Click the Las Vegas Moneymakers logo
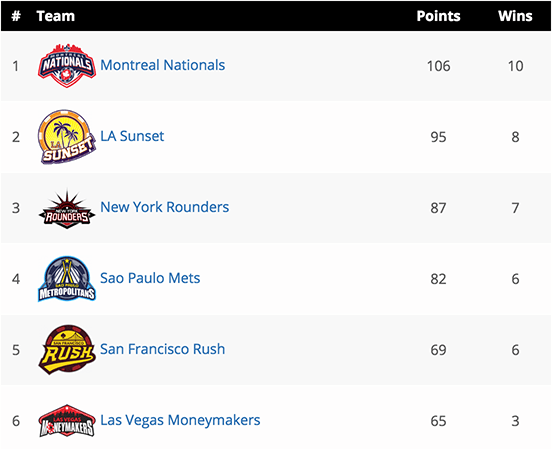 pyautogui.click(x=67, y=421)
